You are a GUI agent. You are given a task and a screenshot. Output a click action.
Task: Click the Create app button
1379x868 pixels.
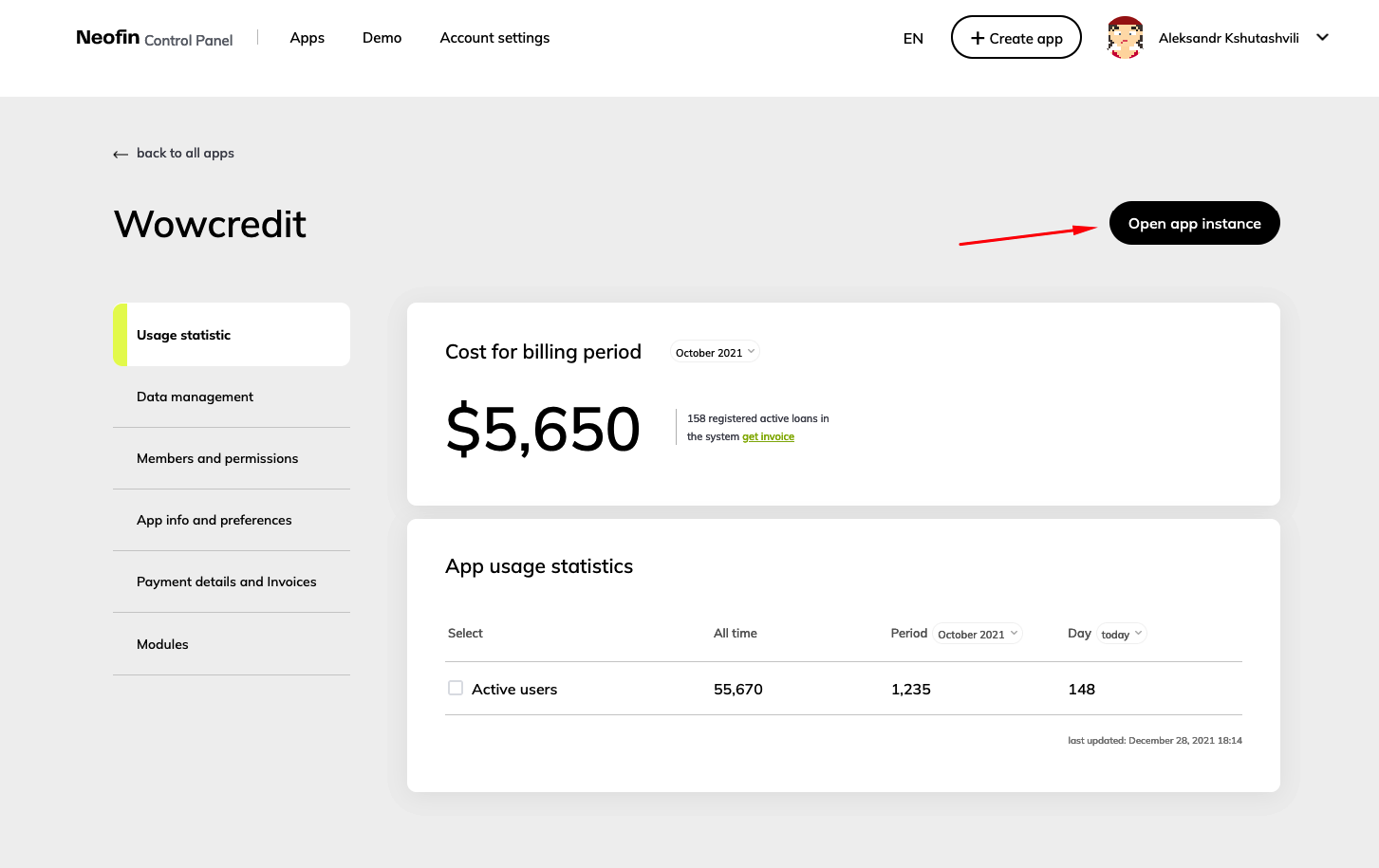(x=1016, y=38)
